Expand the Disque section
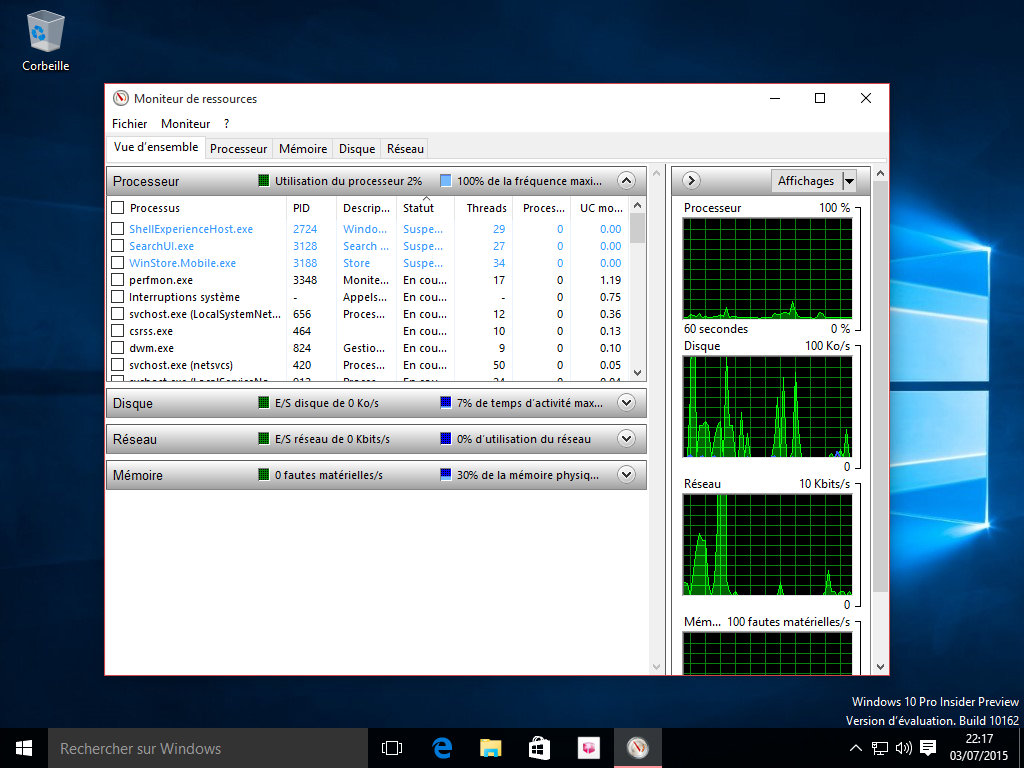This screenshot has height=768, width=1024. pos(626,402)
